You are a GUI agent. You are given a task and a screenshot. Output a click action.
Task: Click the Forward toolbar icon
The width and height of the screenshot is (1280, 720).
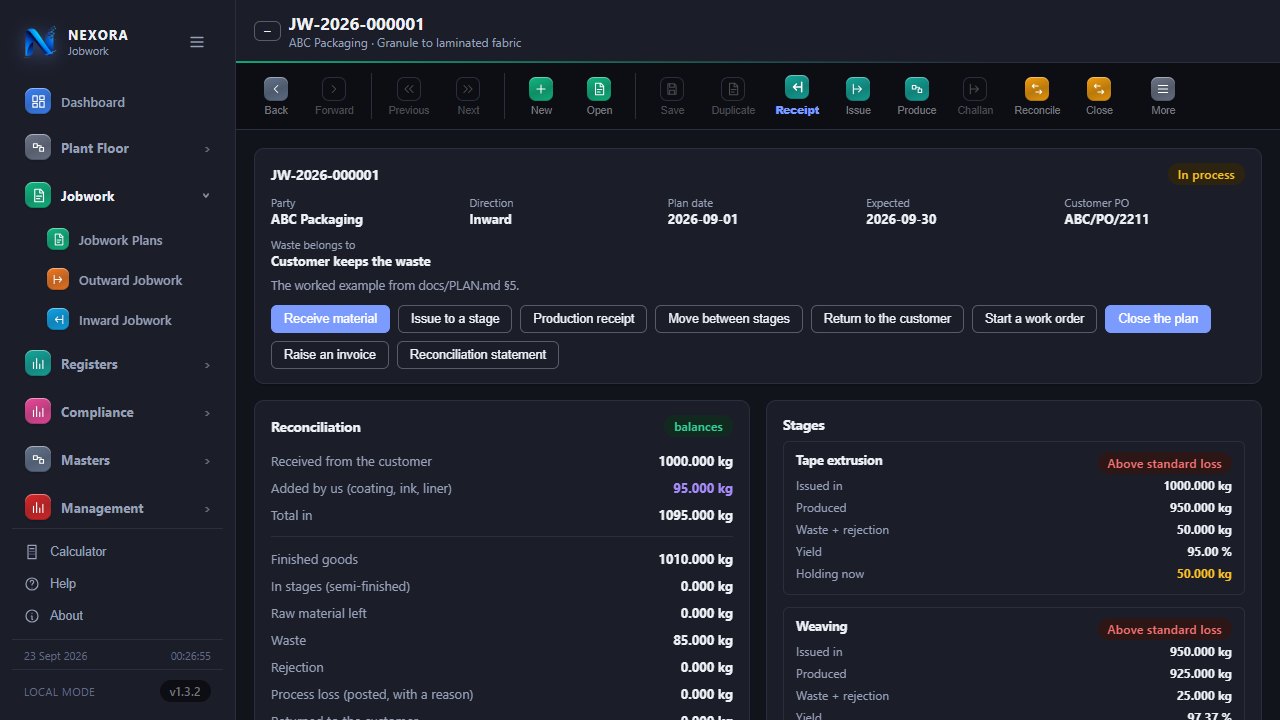pyautogui.click(x=334, y=88)
